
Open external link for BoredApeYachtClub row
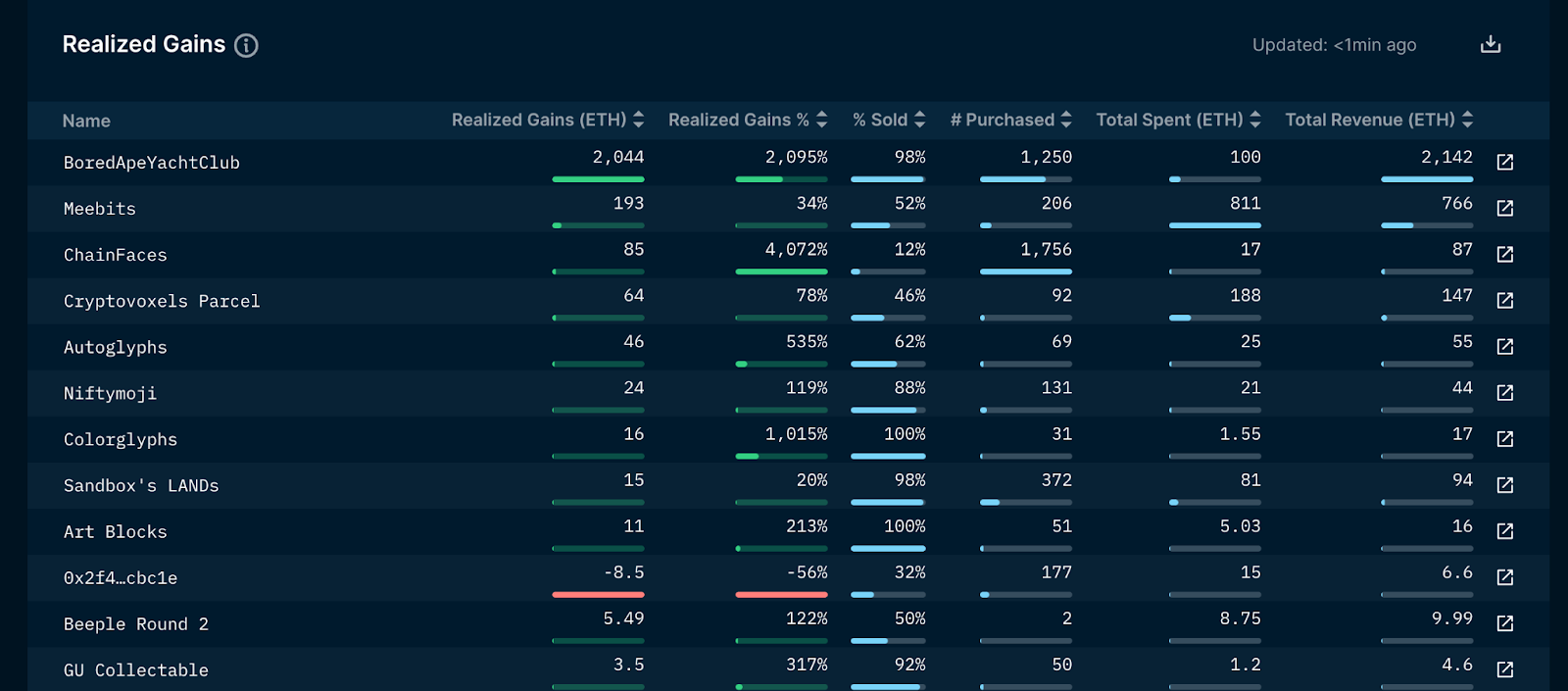tap(1505, 162)
